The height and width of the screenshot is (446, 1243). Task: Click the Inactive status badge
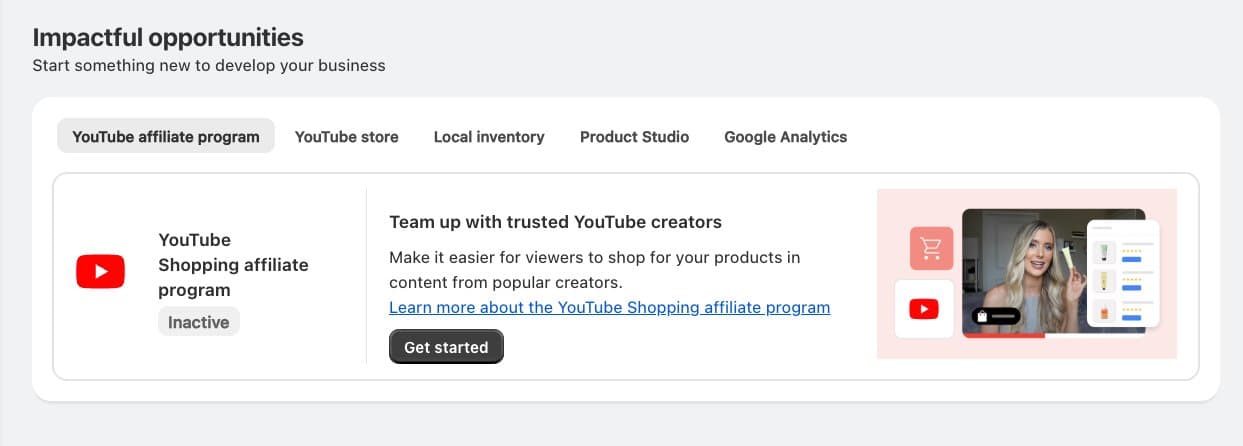pos(199,322)
